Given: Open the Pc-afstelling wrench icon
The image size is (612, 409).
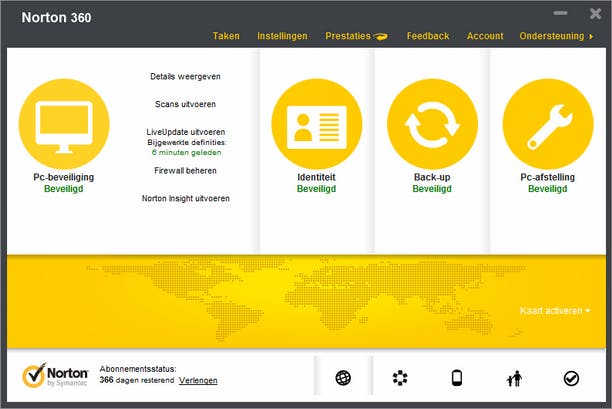Looking at the screenshot, I should tap(548, 124).
